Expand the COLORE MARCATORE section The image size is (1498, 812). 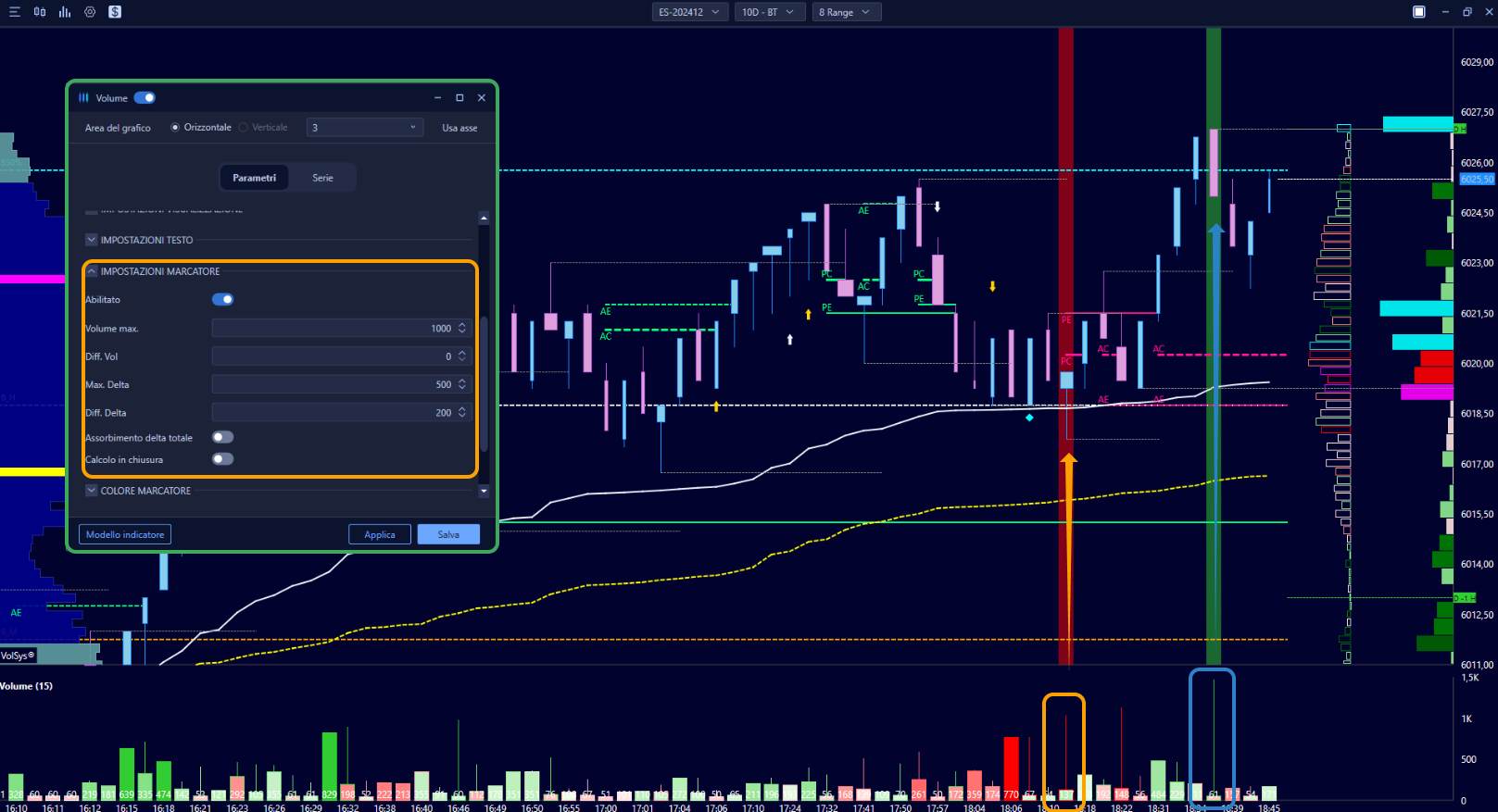(92, 491)
